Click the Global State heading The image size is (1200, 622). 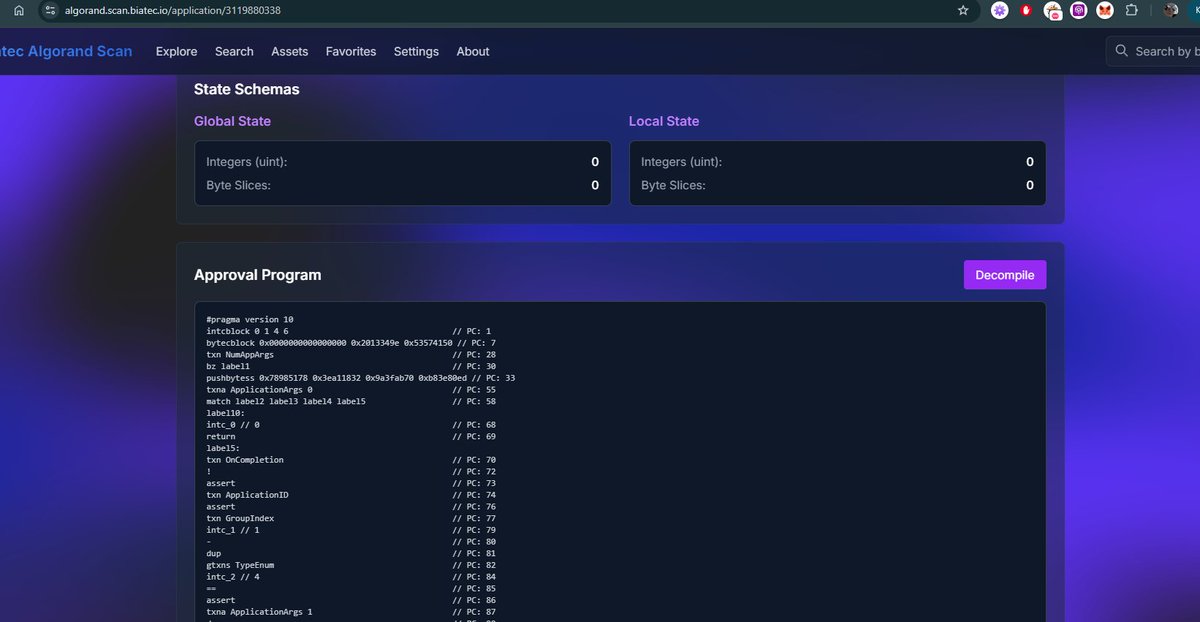pos(232,121)
